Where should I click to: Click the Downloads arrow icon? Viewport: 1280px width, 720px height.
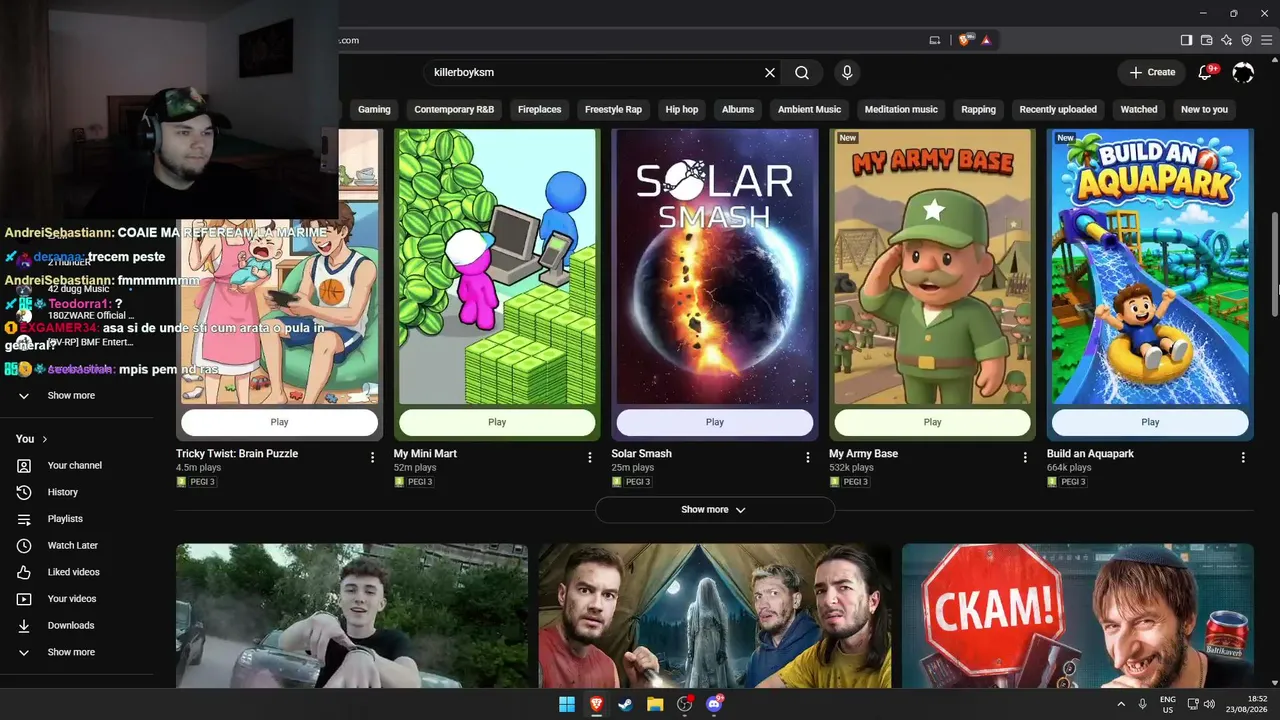[24, 626]
